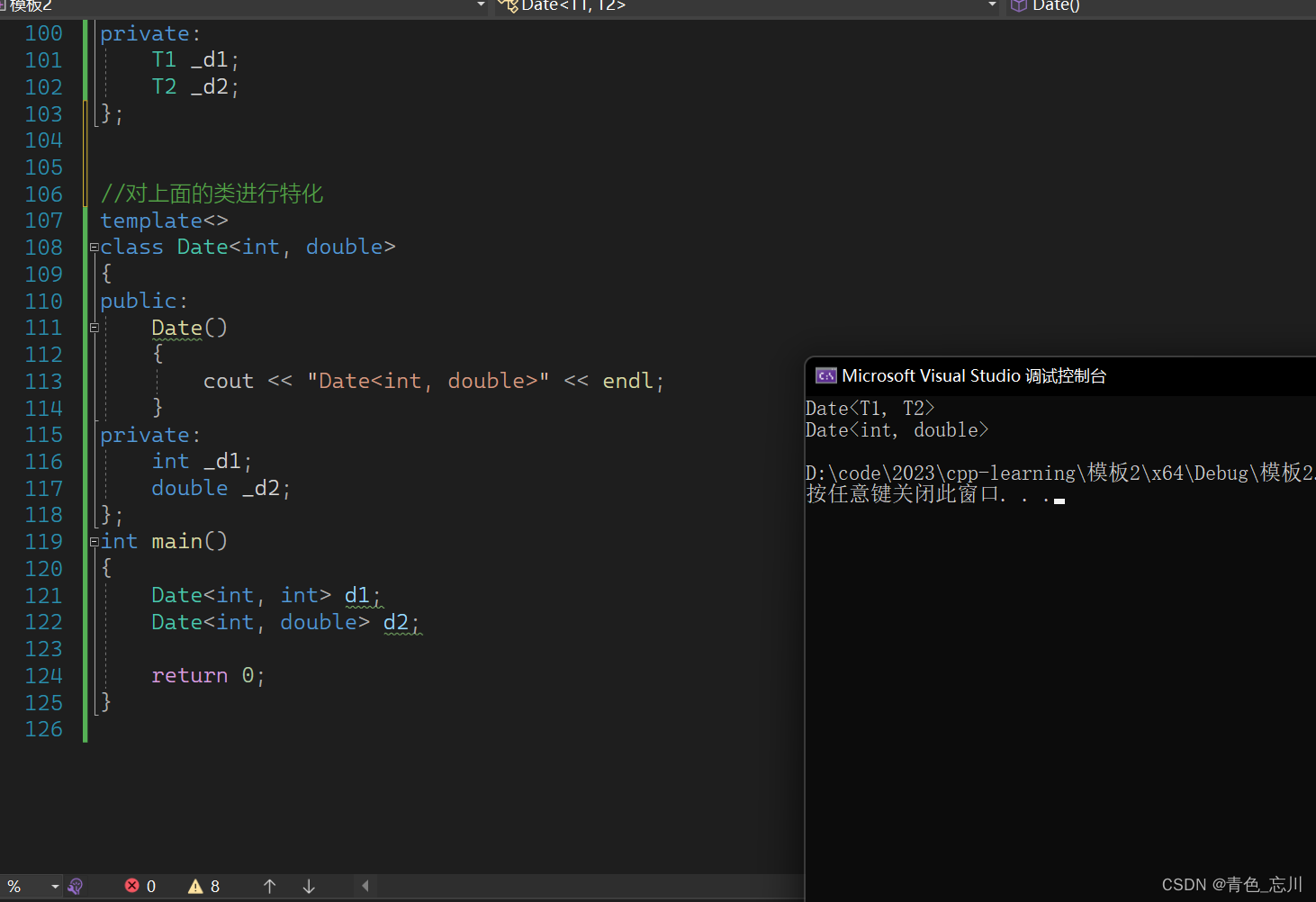Click 'main' function name on line 119
Image resolution: width=1316 pixels, height=902 pixels.
click(176, 541)
